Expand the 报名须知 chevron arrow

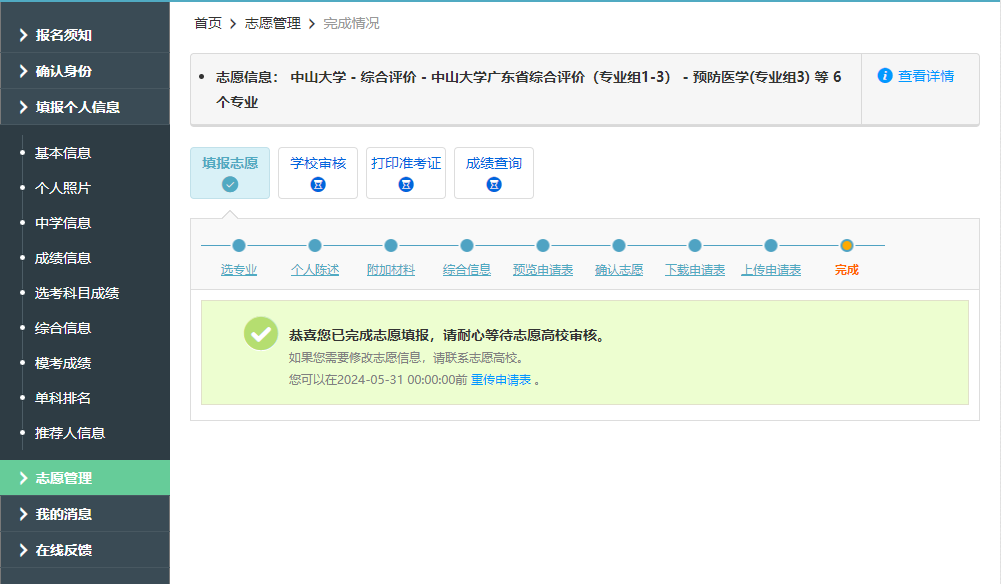(24, 35)
